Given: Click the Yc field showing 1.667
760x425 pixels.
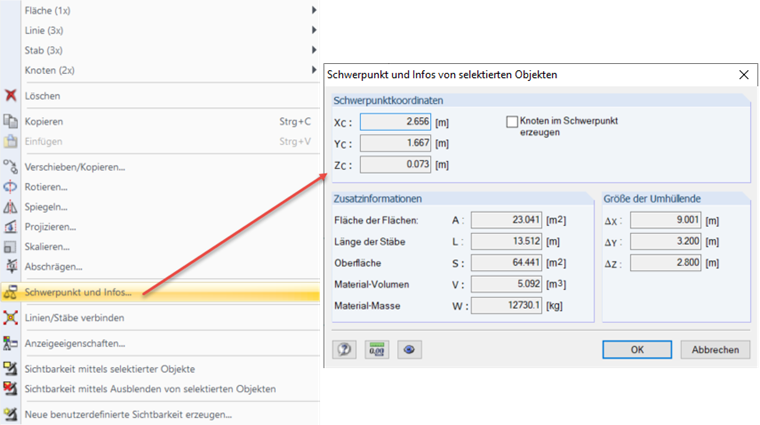Looking at the screenshot, I should click(x=395, y=143).
